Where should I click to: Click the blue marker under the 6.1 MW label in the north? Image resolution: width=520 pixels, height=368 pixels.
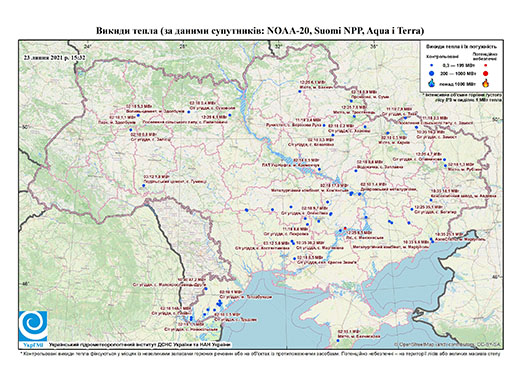coord(299,90)
